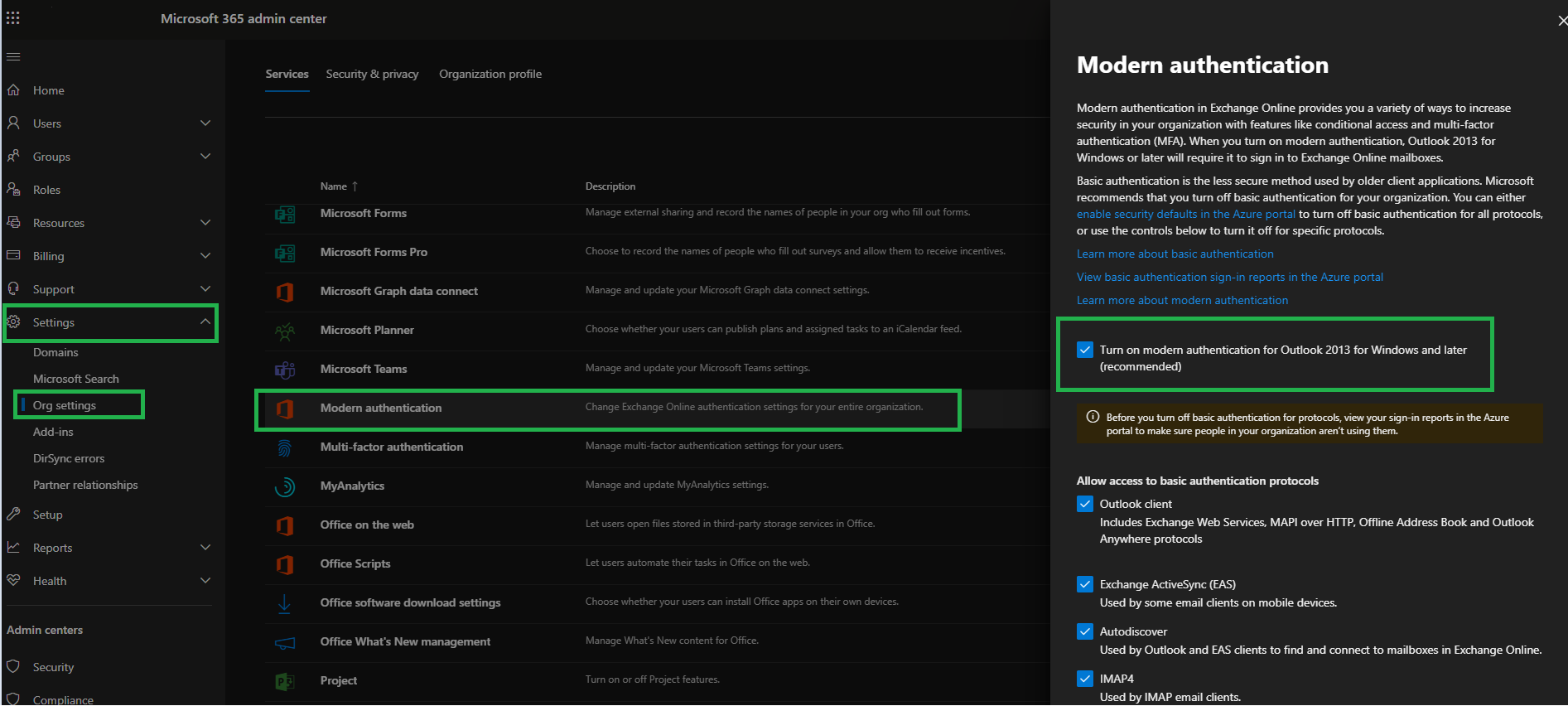Viewport: 1568px width, 706px height.
Task: Open the Organization profile tab
Action: pyautogui.click(x=490, y=75)
